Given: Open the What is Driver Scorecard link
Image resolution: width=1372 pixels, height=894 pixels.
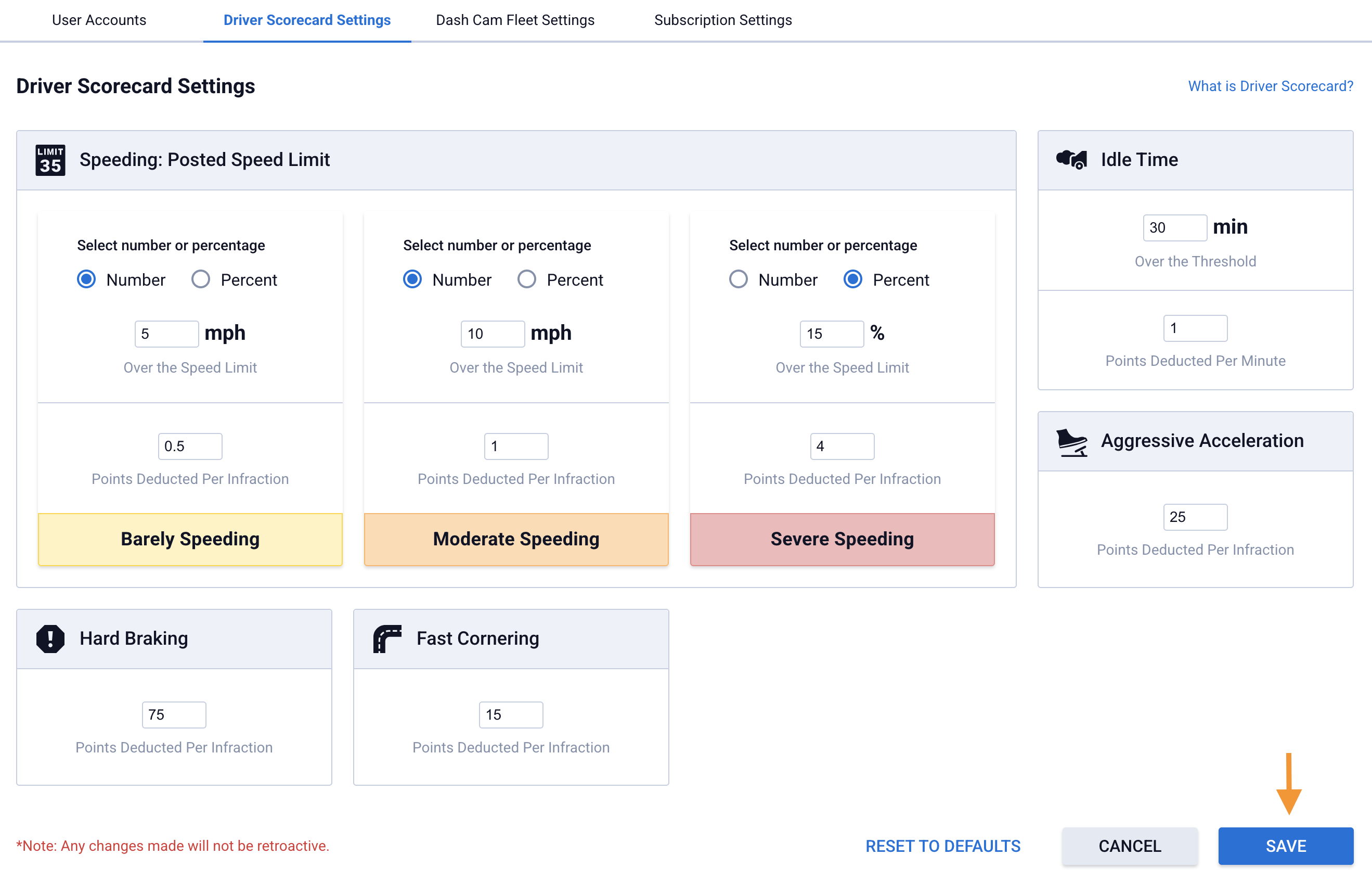Looking at the screenshot, I should click(x=1270, y=86).
